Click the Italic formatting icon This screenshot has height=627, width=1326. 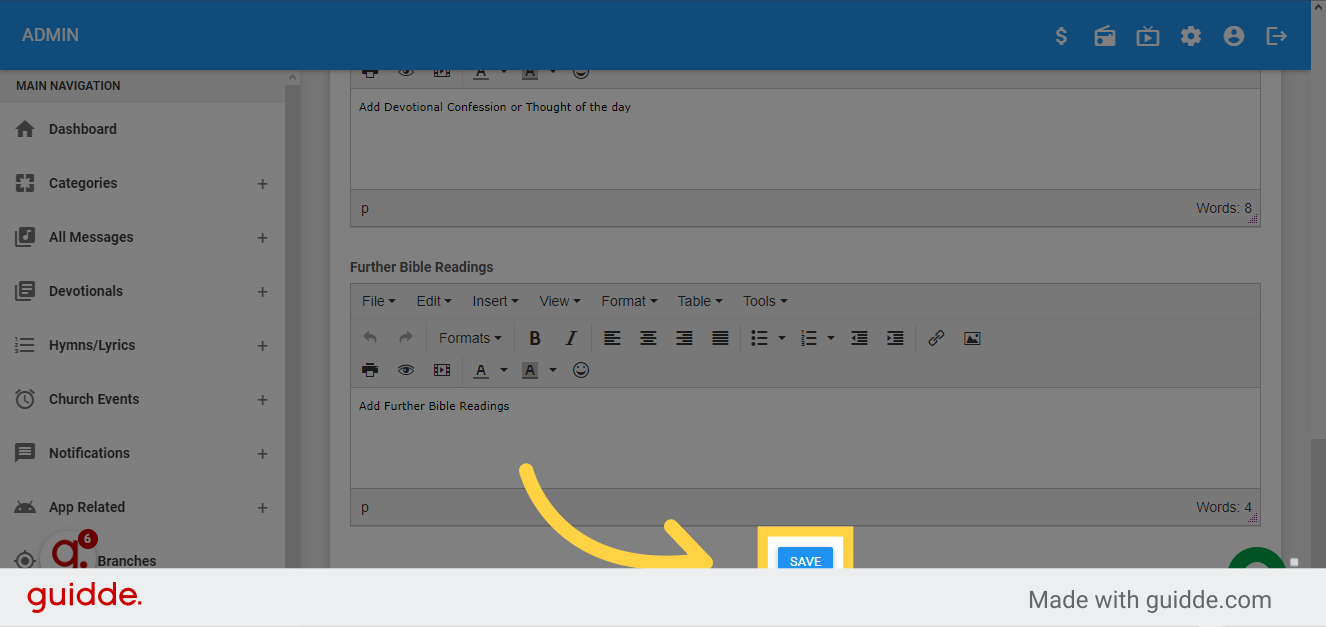(x=571, y=338)
